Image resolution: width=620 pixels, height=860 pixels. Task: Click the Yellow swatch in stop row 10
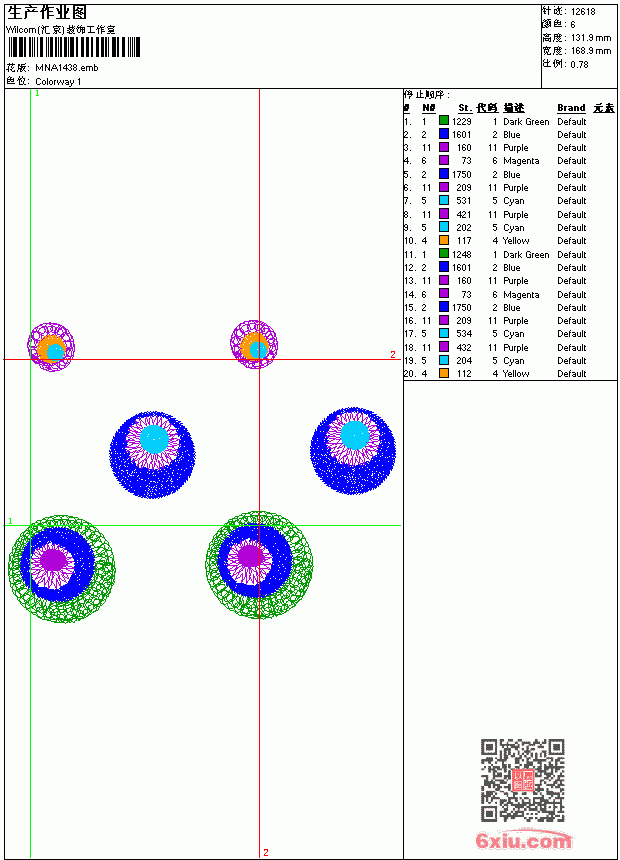point(444,240)
